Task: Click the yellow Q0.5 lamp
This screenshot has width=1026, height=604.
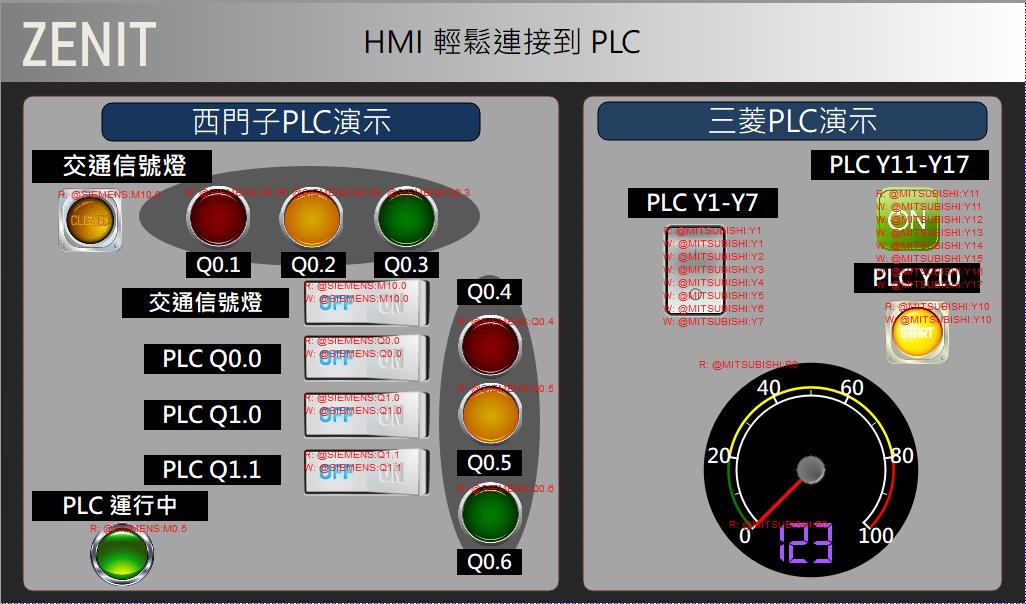Action: (489, 412)
